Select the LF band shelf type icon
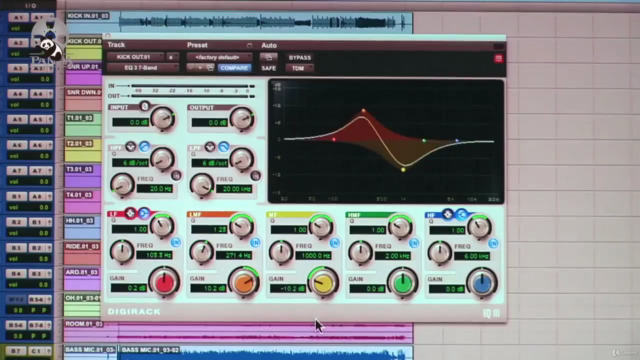The image size is (640, 360). pyautogui.click(x=144, y=213)
